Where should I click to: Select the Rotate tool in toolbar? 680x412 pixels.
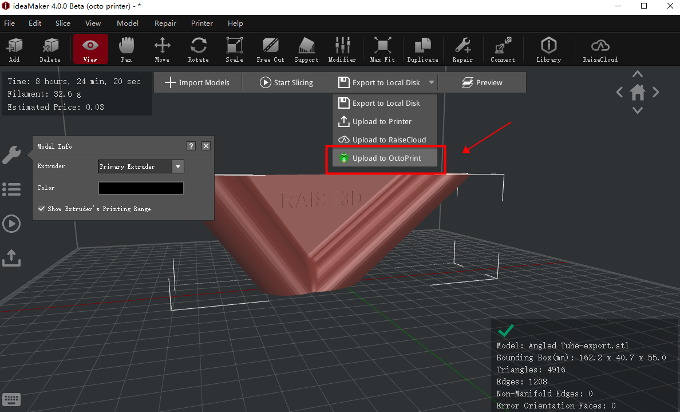click(x=198, y=48)
